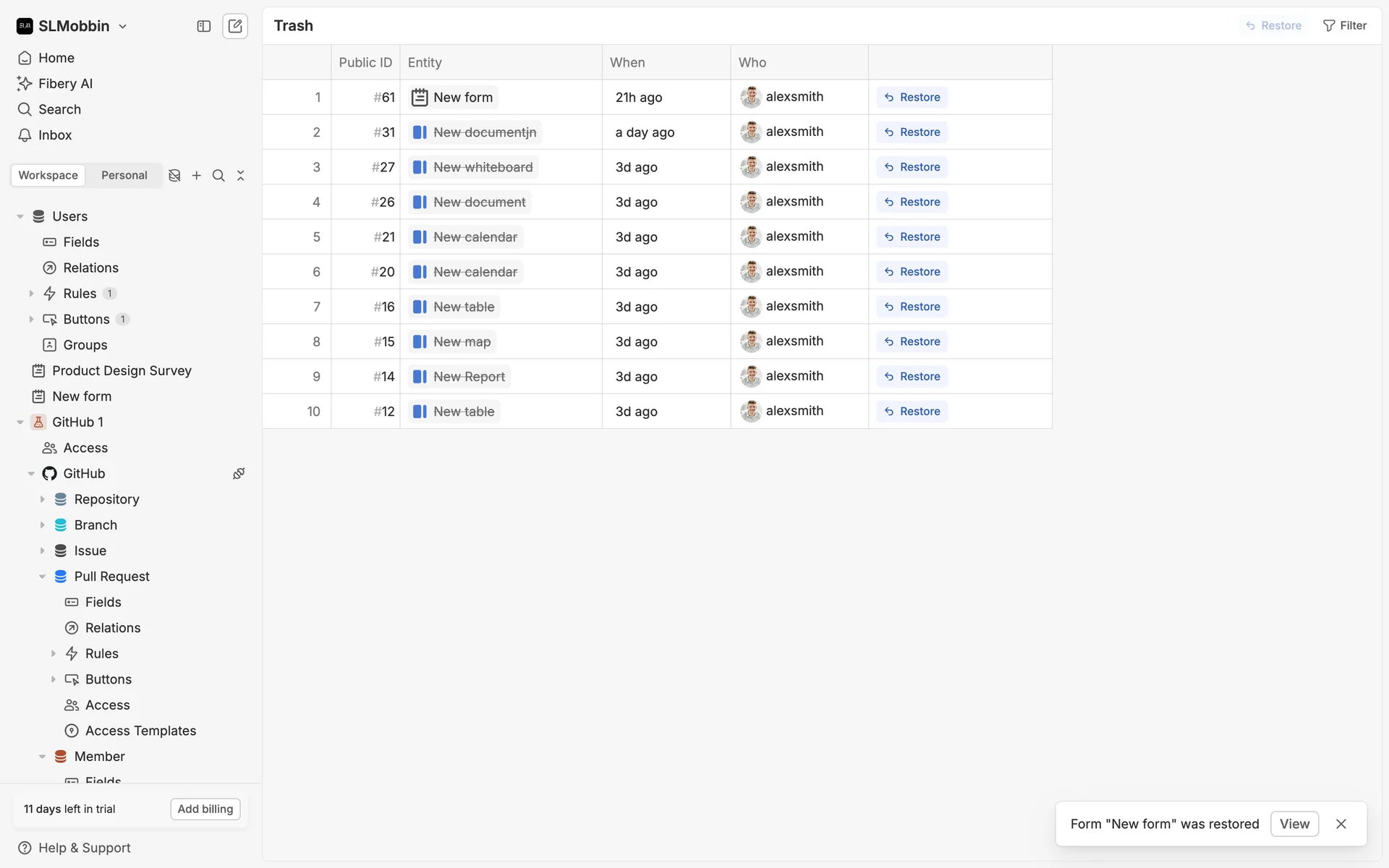Click the new entity compose icon
Screen dimensions: 1389x868
235,26
